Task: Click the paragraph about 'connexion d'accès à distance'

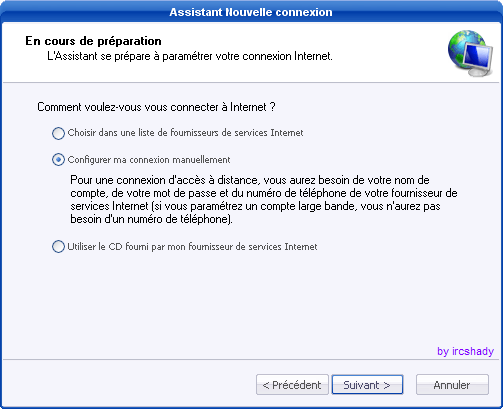Action: (264, 200)
